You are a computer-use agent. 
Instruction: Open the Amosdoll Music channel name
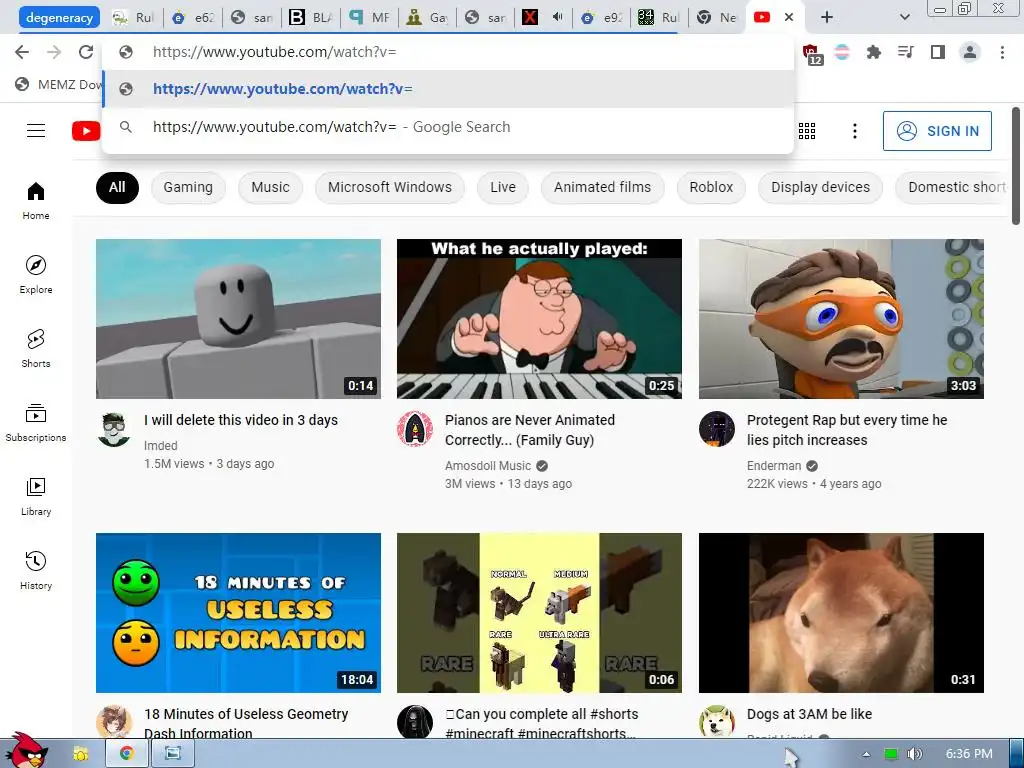[x=488, y=466]
